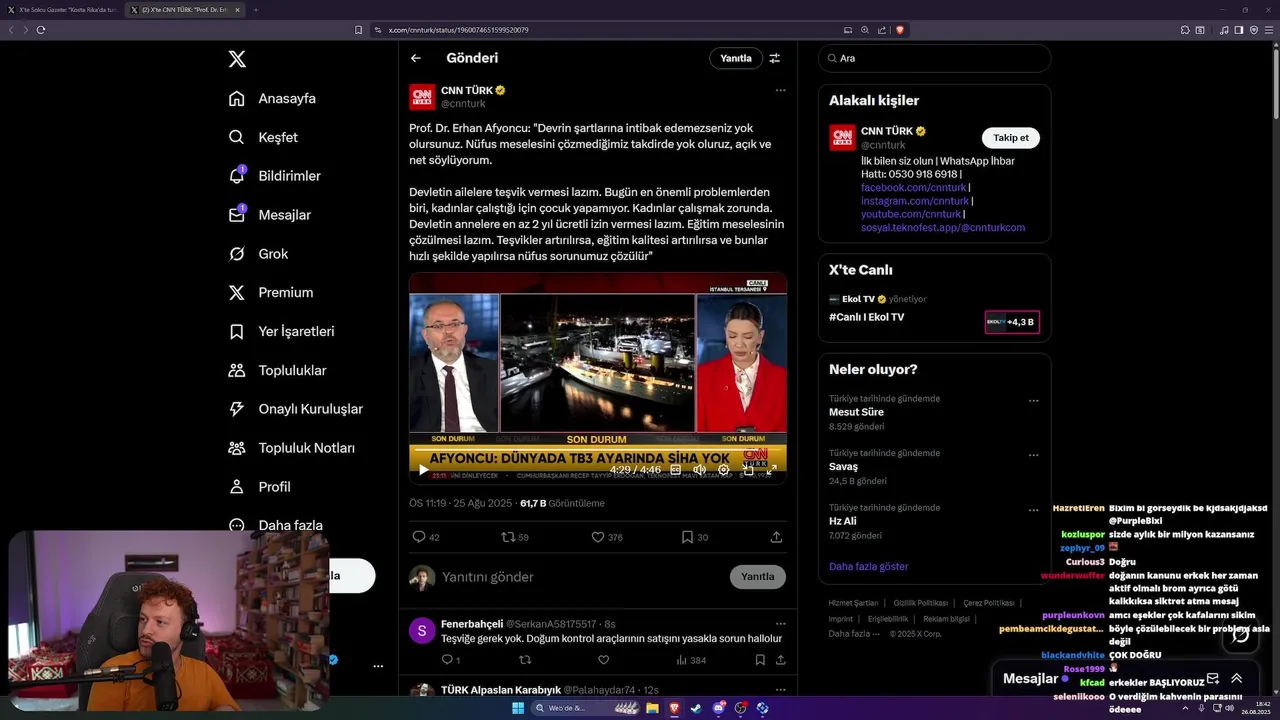
Task: Open youtube.com/cnnturk link
Action: [x=911, y=214]
